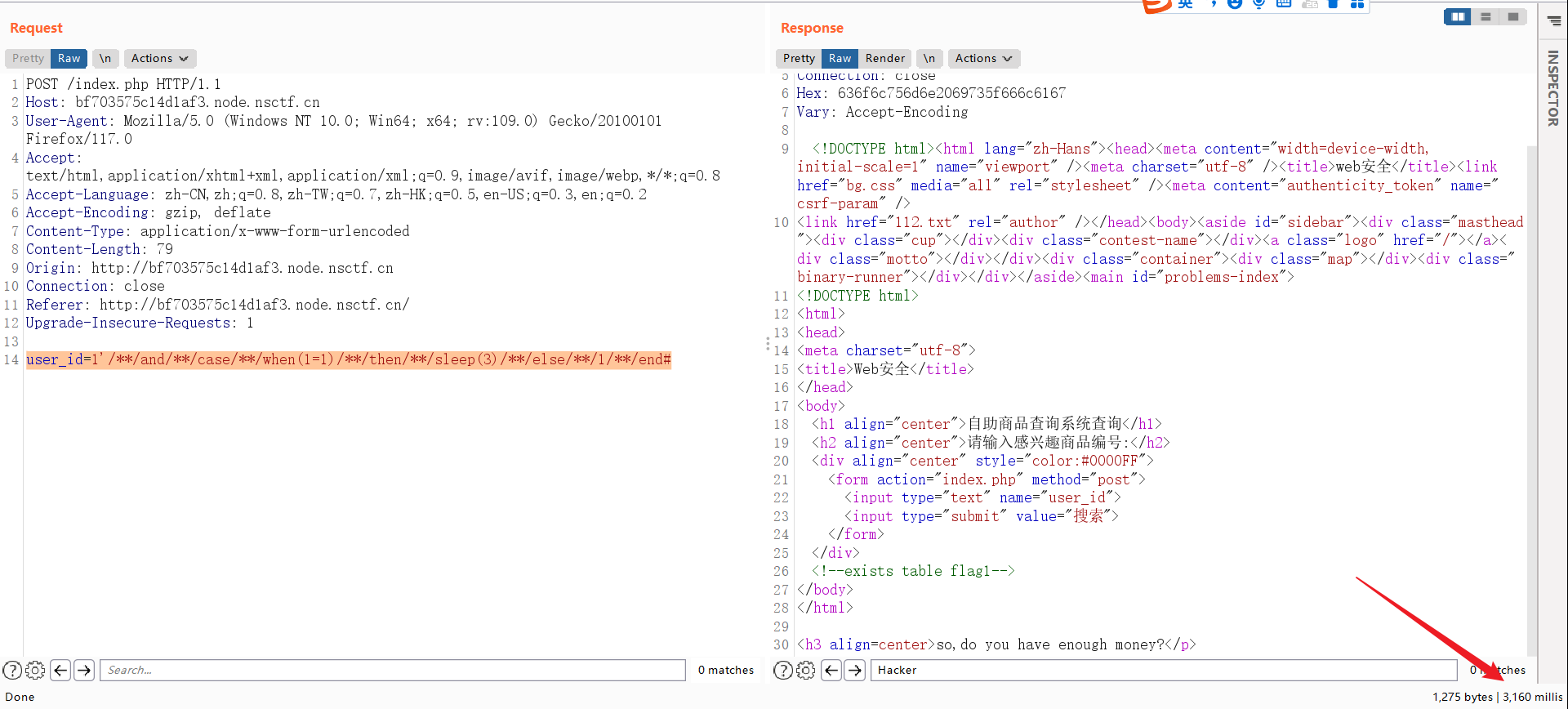Switch Response view to Pretty tab
The height and width of the screenshot is (709, 1568).
pyautogui.click(x=799, y=58)
